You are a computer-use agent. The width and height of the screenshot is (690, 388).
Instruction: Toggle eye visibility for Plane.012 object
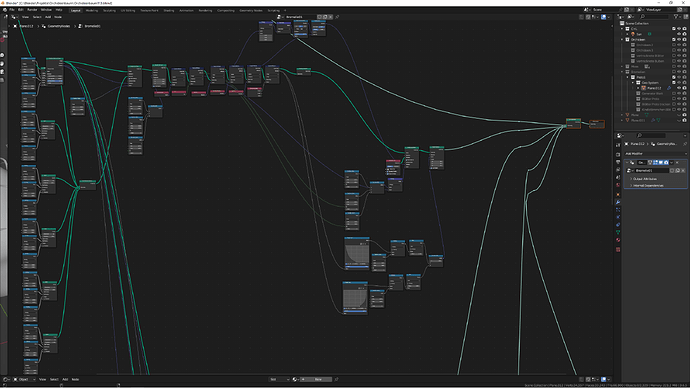679,88
